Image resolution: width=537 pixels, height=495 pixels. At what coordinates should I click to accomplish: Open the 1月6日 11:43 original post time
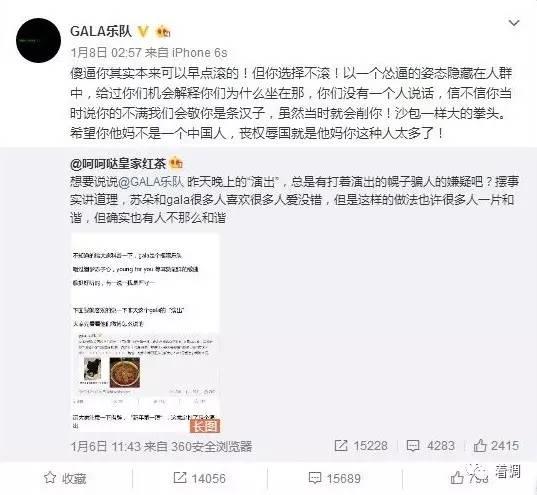105,446
